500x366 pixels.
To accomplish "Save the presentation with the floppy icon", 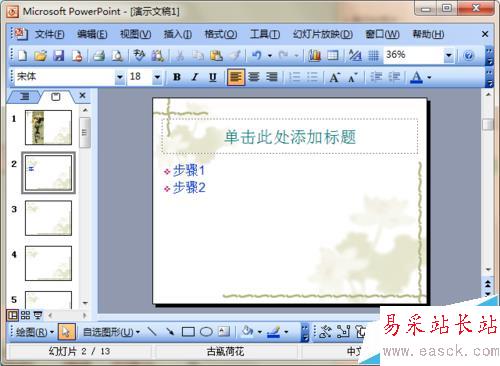I will coord(59,55).
